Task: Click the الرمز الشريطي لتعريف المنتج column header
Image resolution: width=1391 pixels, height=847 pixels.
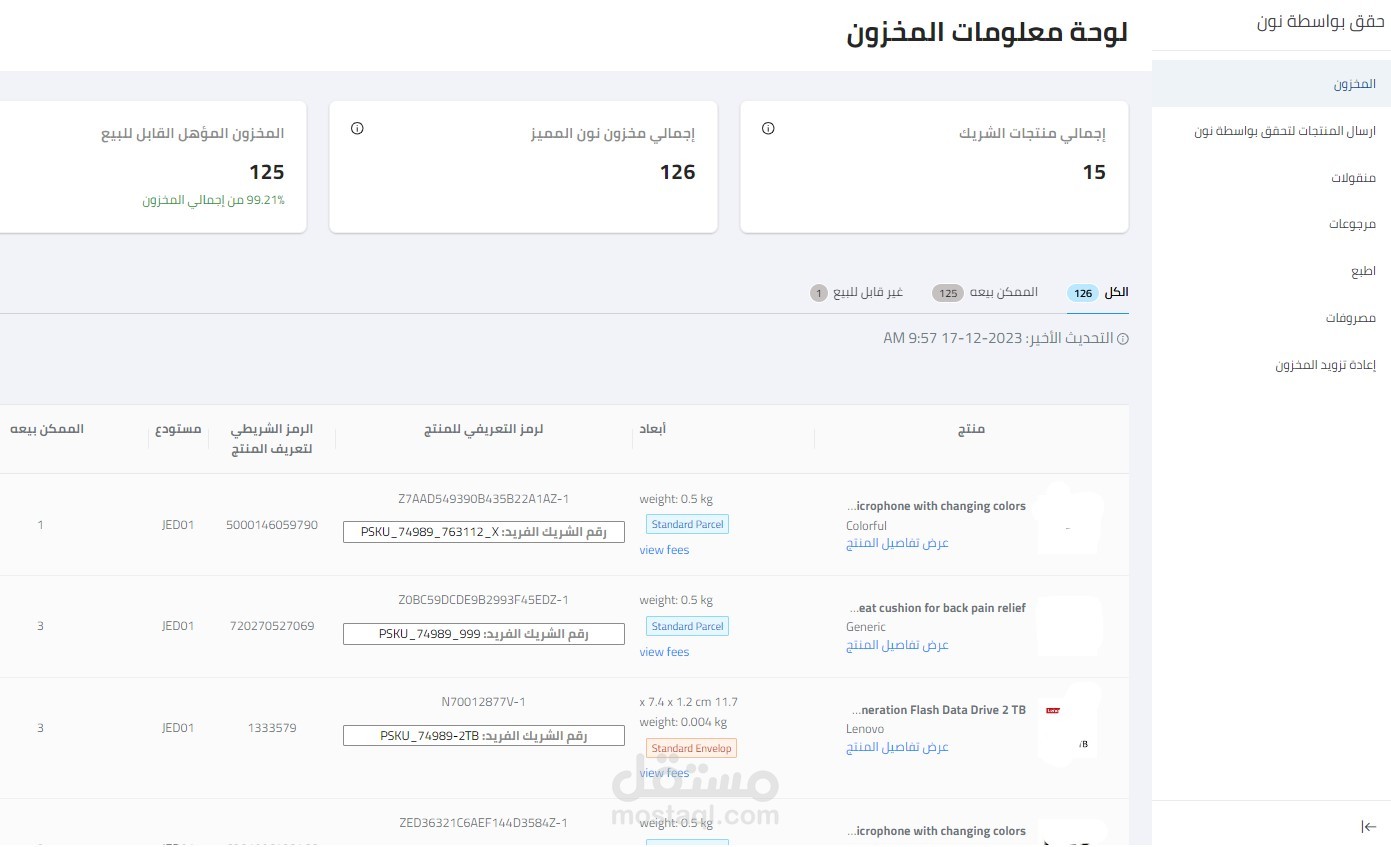Action: pos(272,439)
